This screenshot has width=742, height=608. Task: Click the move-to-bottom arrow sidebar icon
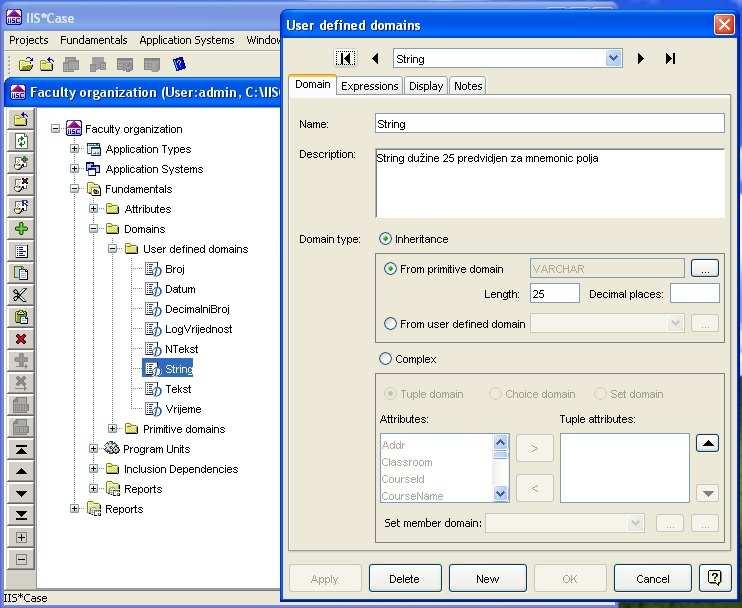point(21,515)
